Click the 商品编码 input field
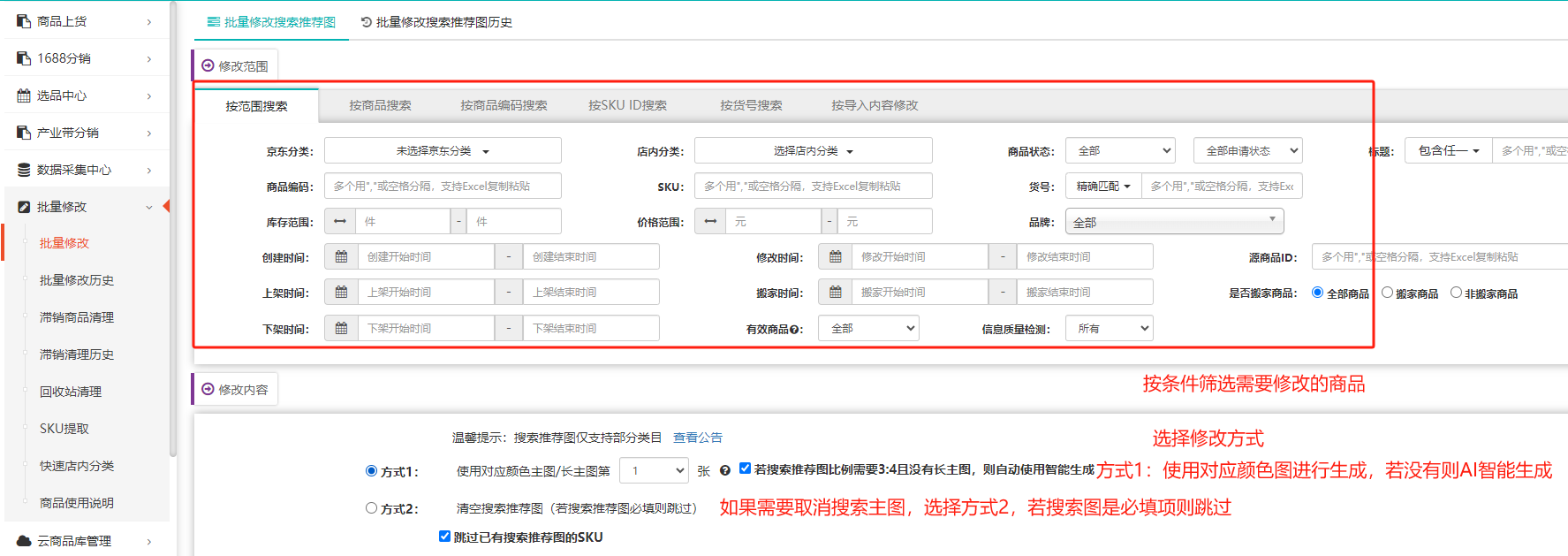The width and height of the screenshot is (1568, 556). point(443,187)
